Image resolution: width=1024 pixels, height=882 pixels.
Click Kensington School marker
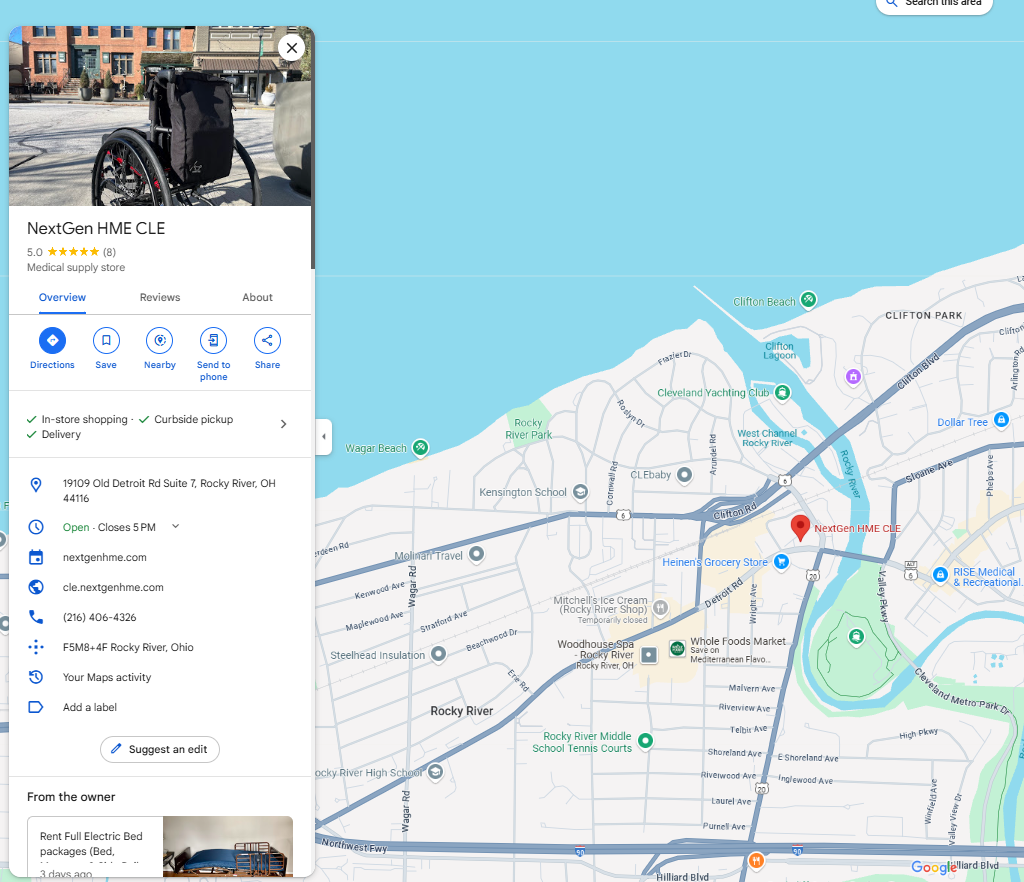(x=580, y=492)
